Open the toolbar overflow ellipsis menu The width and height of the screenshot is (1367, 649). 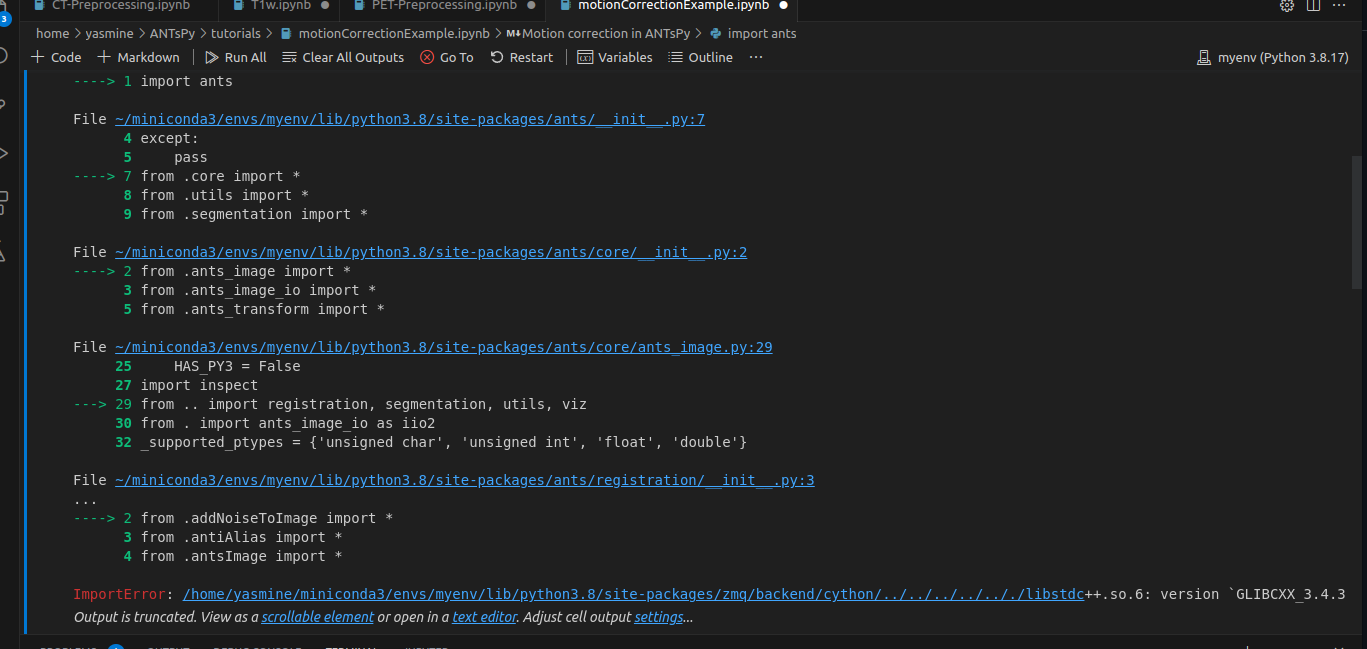(755, 57)
